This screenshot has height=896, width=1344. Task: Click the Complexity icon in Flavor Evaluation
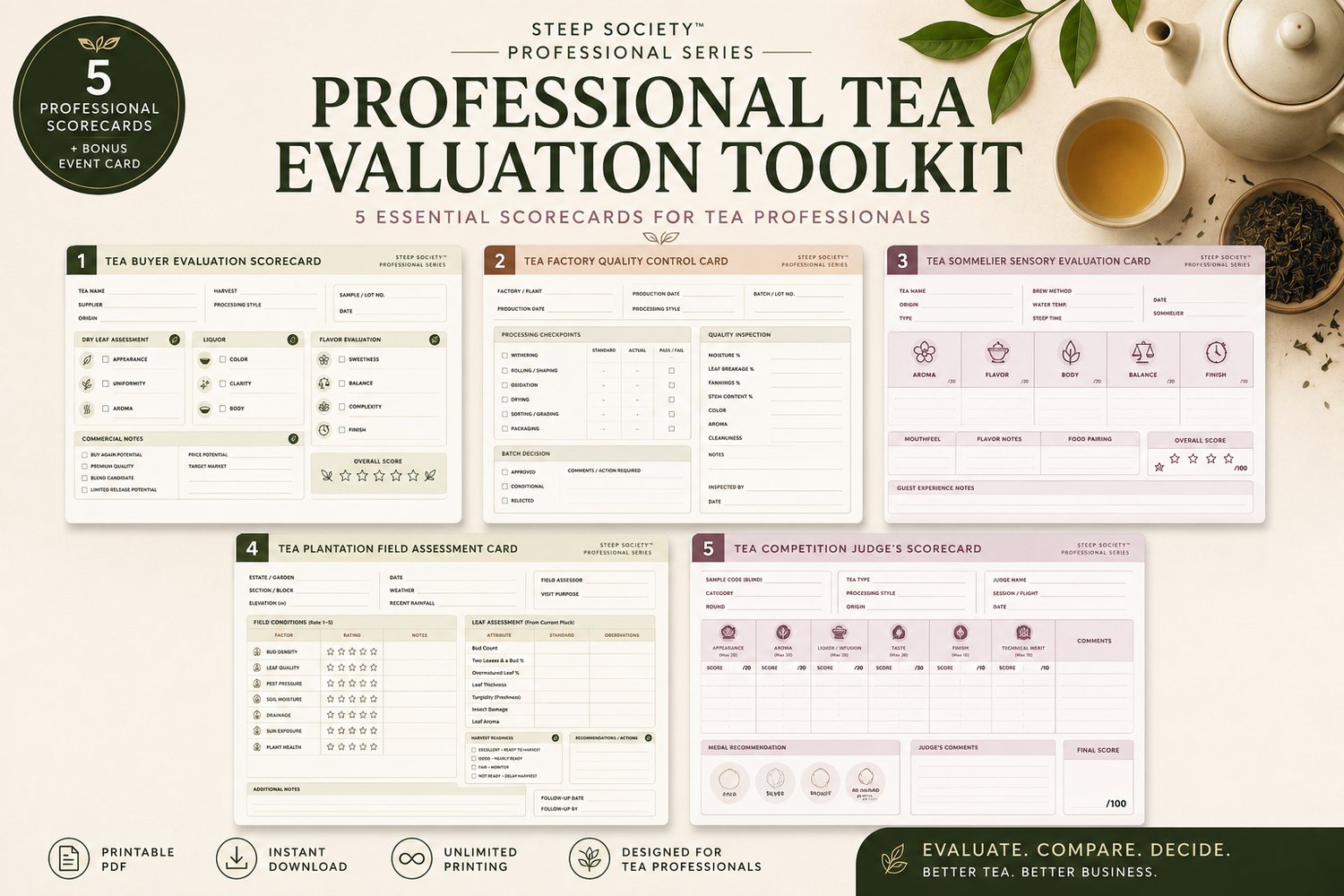pyautogui.click(x=323, y=407)
